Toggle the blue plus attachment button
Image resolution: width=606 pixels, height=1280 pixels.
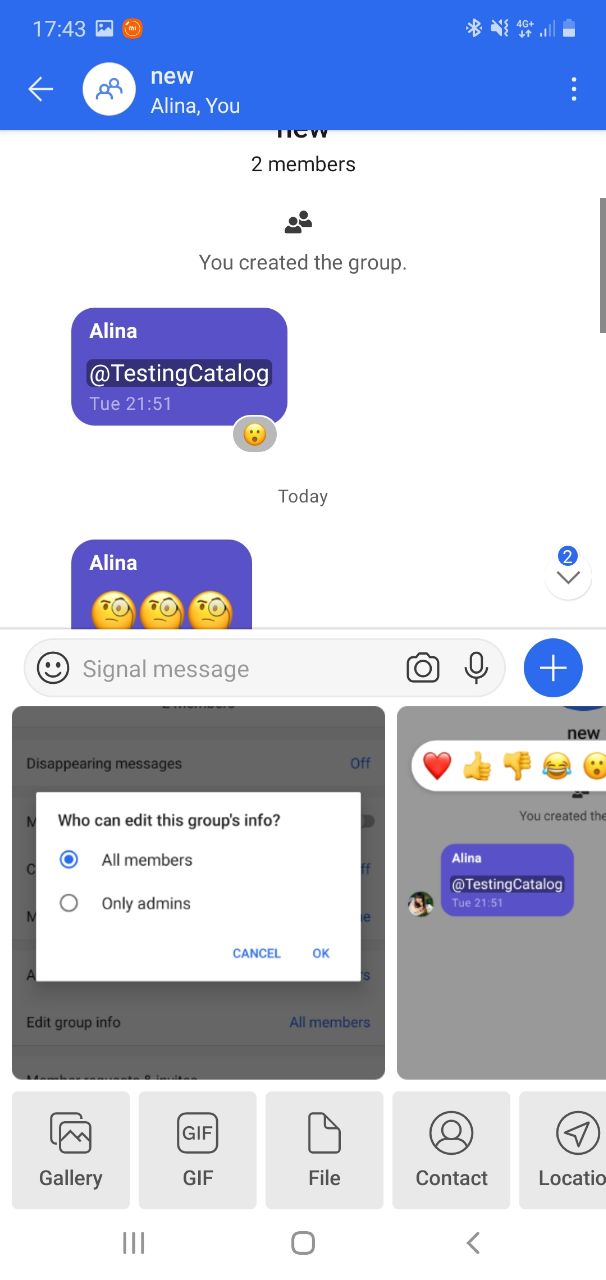pyautogui.click(x=553, y=668)
